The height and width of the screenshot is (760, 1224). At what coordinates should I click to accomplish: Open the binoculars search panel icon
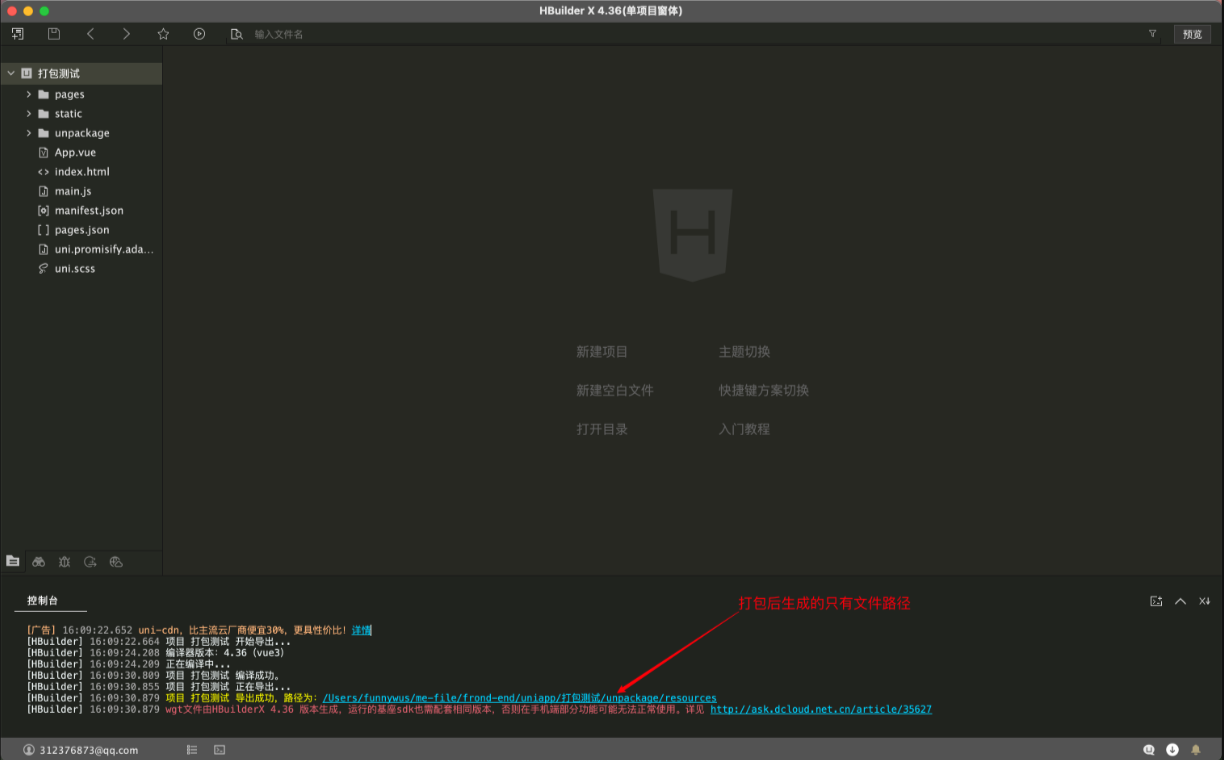pyautogui.click(x=39, y=562)
